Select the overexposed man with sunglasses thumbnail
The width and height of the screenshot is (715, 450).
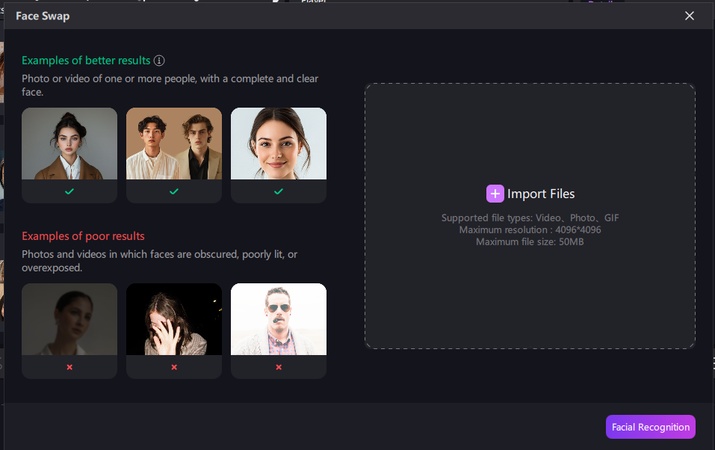[278, 319]
